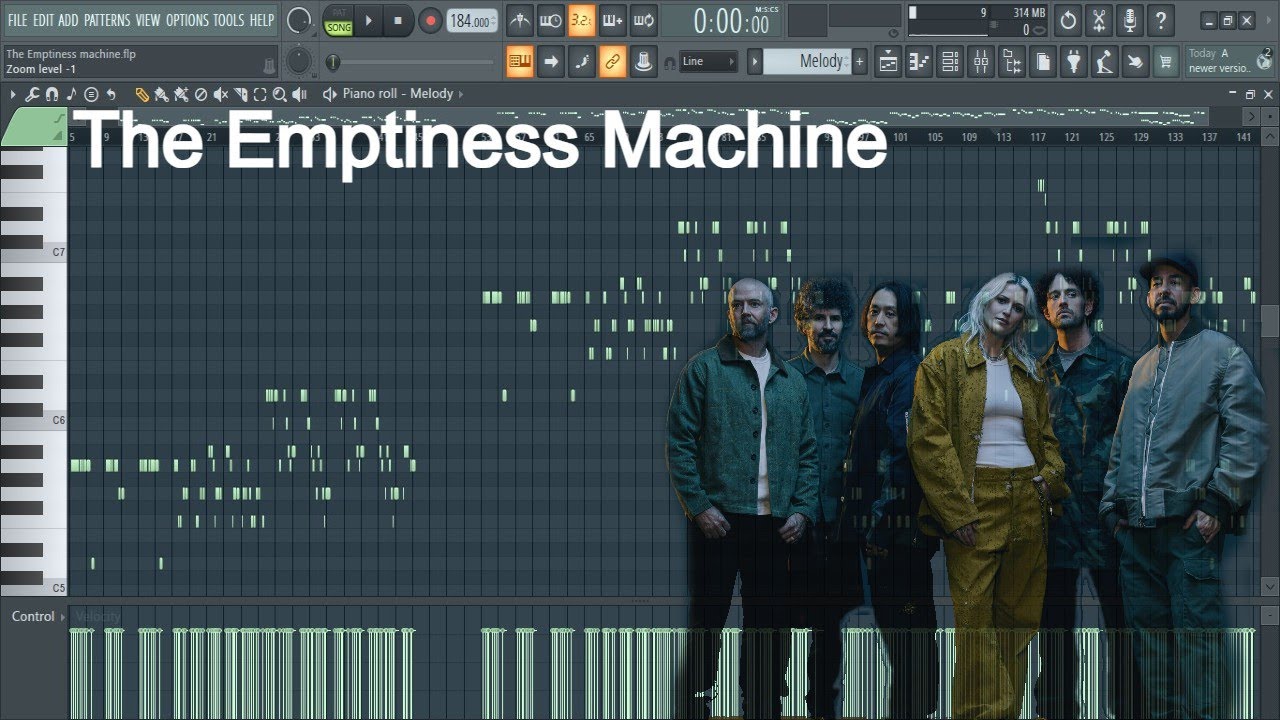Open the project picker copy icon
The image size is (1280, 720).
(x=1043, y=61)
